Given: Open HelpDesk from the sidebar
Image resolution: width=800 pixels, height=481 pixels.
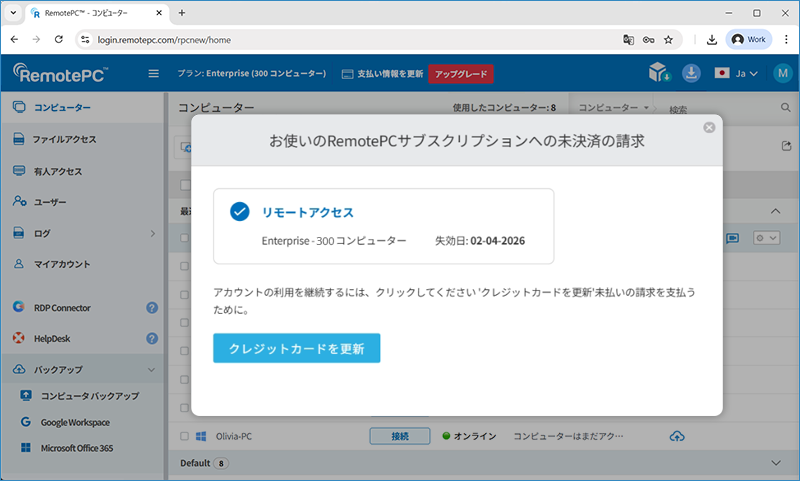Looking at the screenshot, I should point(52,339).
